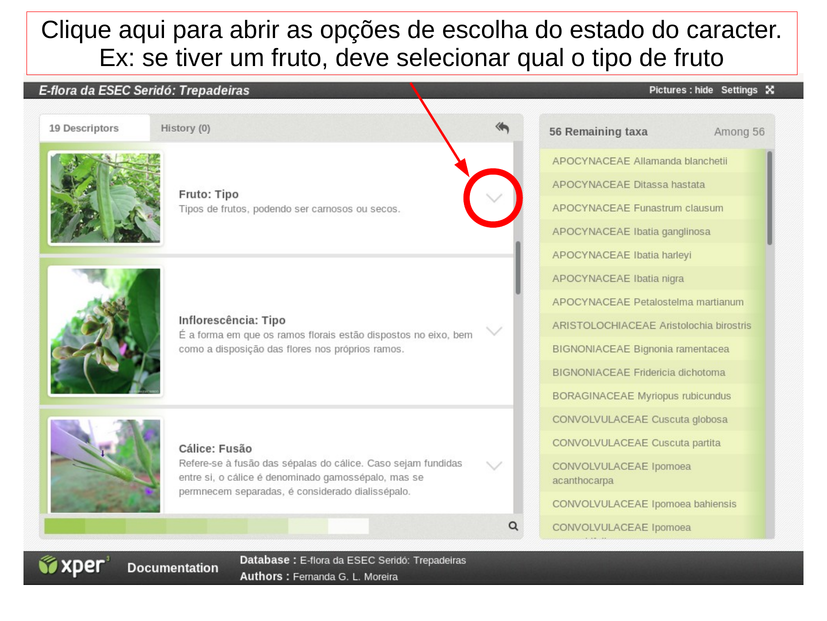
Task: Click the inflorescence photo thumbnail
Action: (105, 331)
